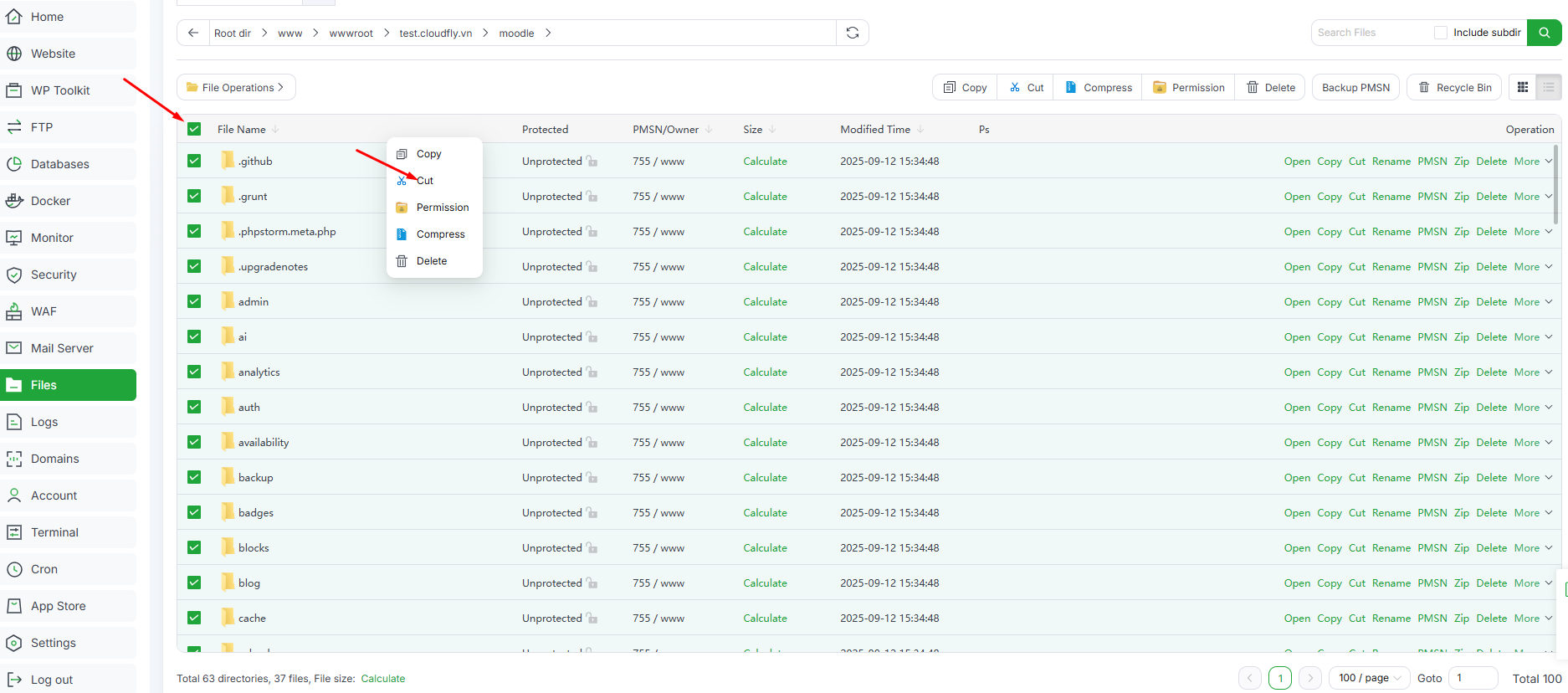This screenshot has height=693, width=1568.
Task: Expand More options for .github row
Action: [x=1533, y=162]
